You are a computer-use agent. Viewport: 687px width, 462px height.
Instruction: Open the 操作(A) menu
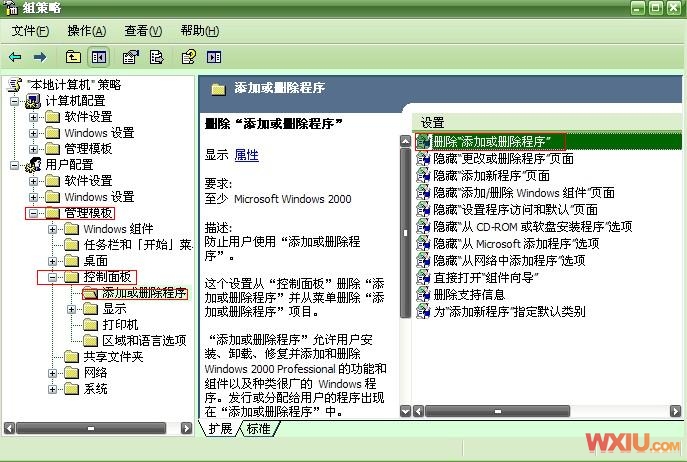tap(86, 31)
